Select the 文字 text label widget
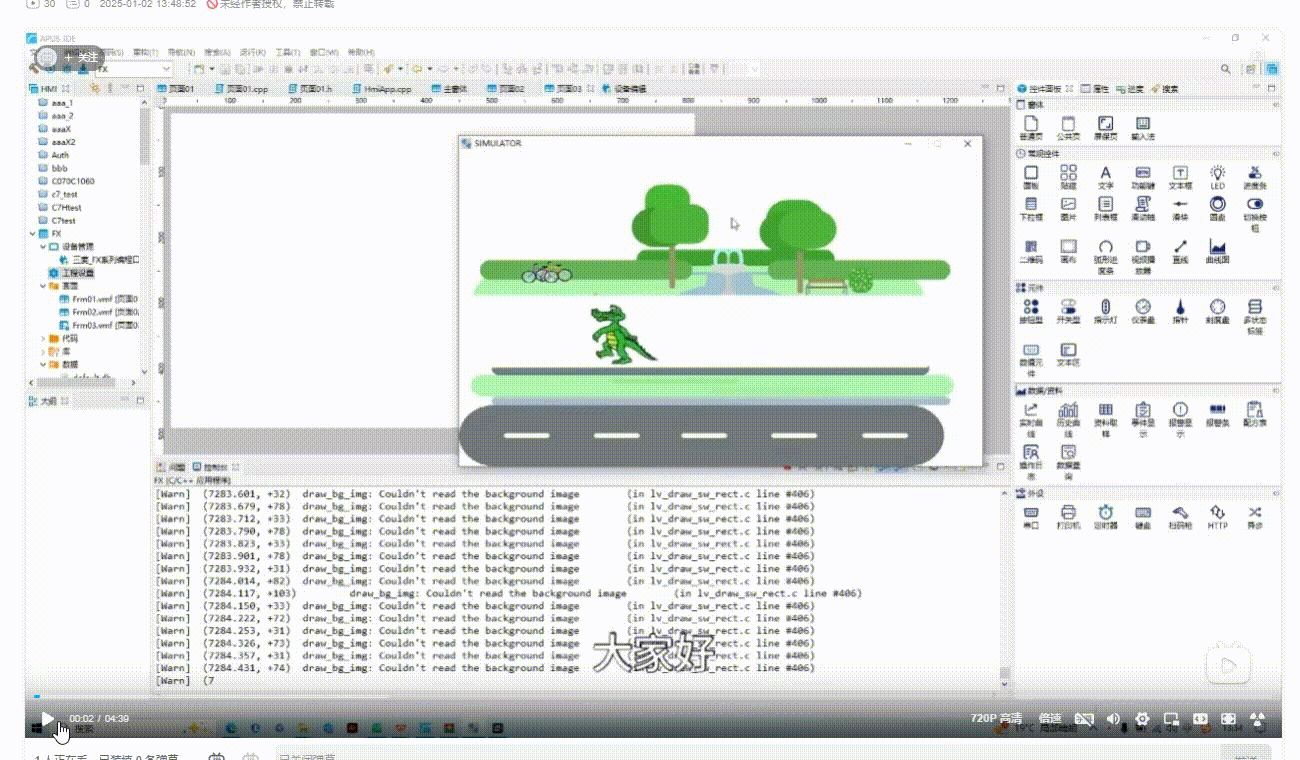 (1105, 177)
